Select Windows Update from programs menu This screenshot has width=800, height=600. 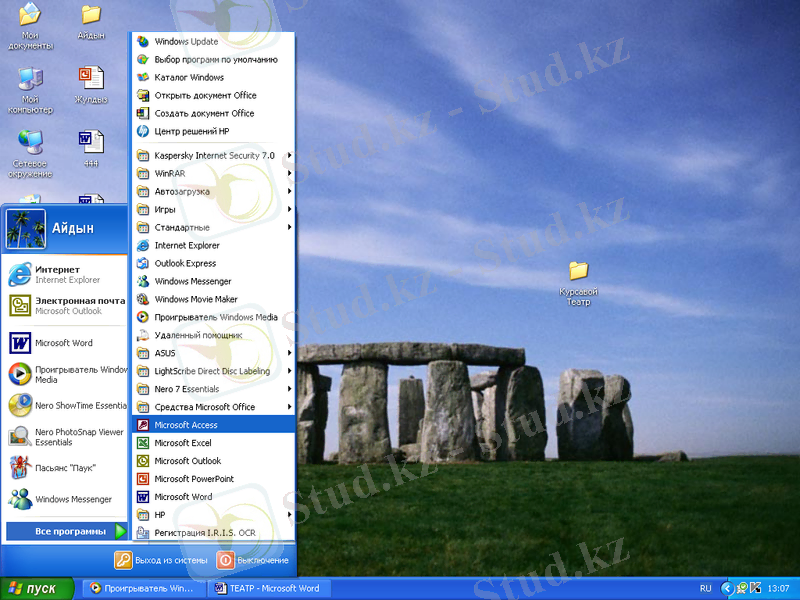tap(186, 41)
